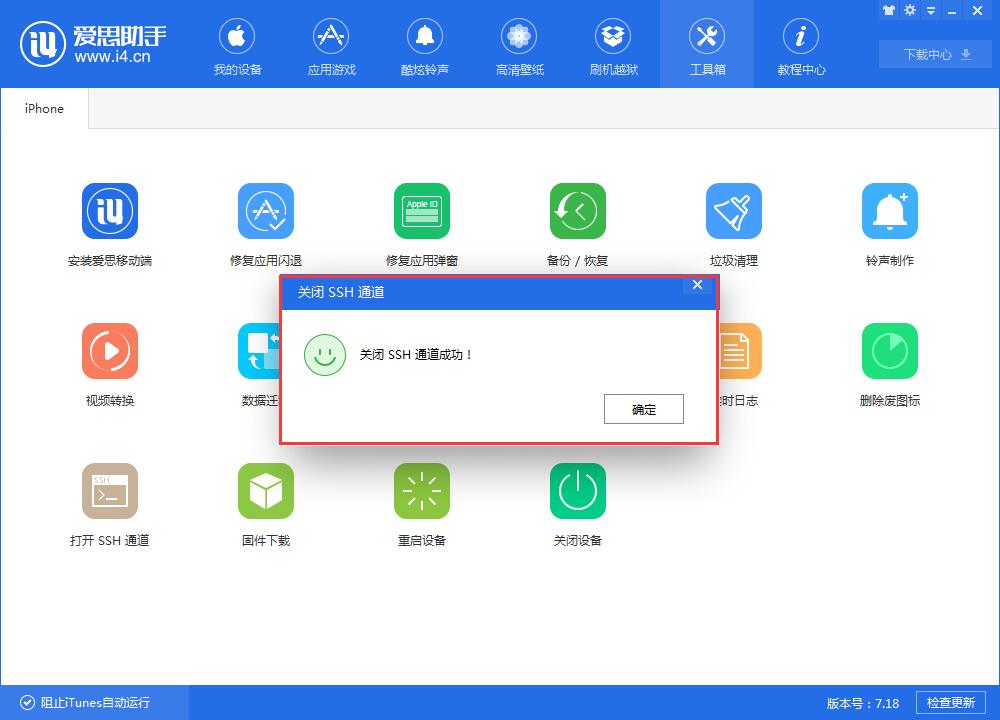This screenshot has height=720, width=1000.
Task: Select the iPhone device tab
Action: point(44,108)
